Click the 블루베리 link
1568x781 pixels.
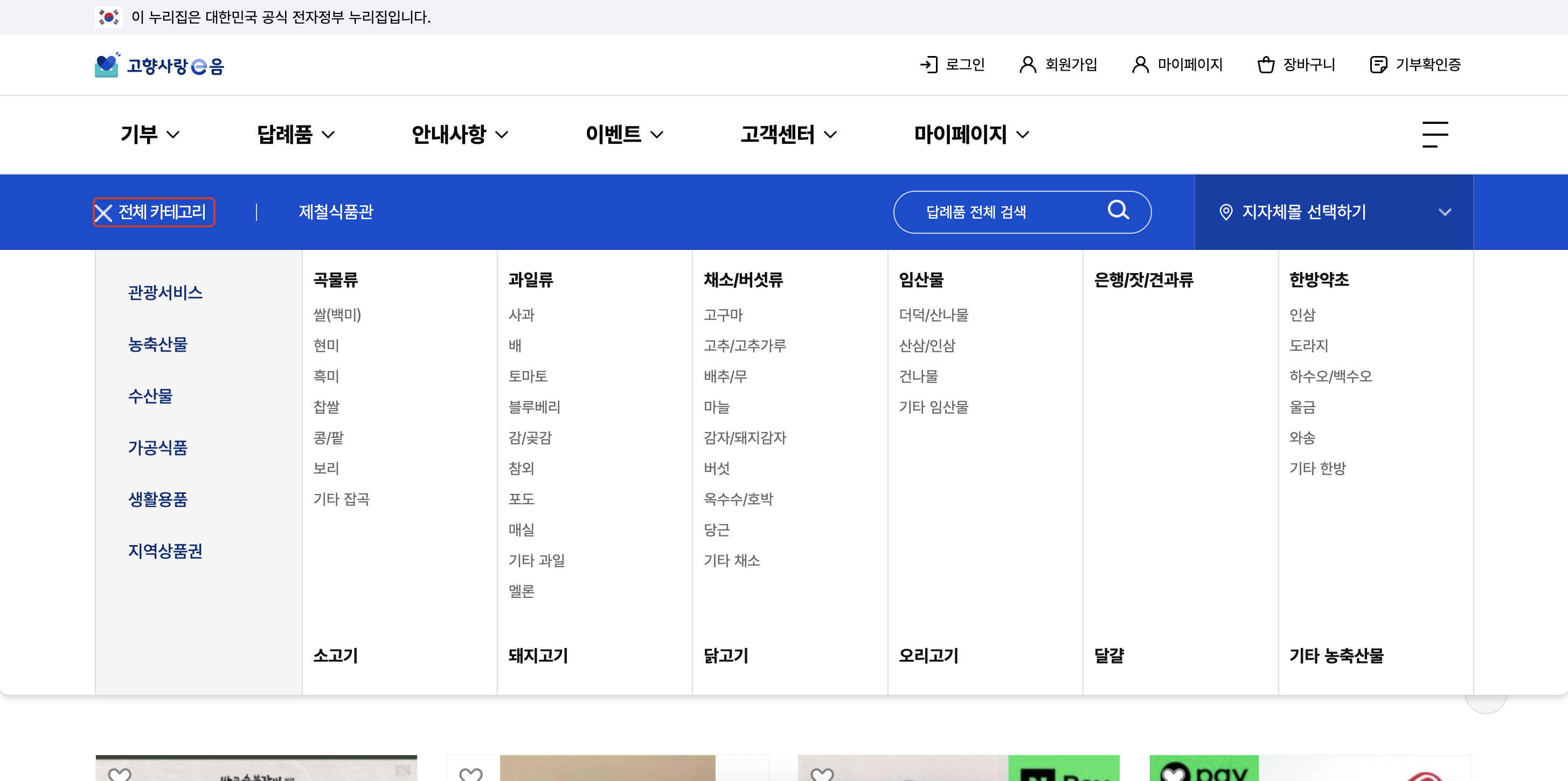click(x=534, y=407)
